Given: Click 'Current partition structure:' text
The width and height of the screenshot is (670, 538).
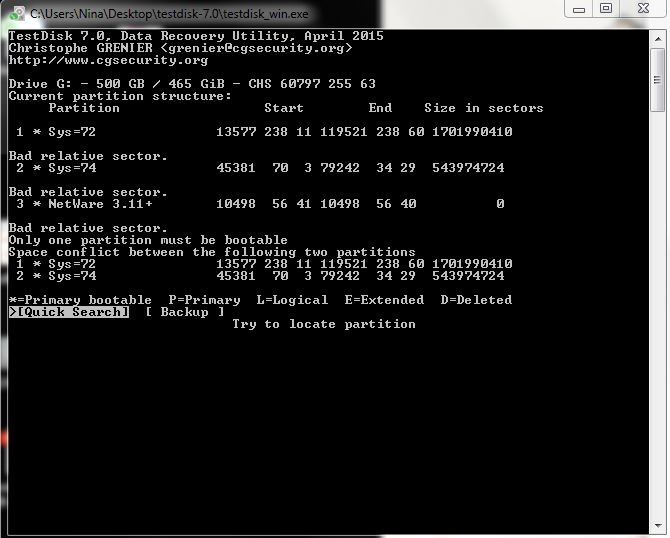Looking at the screenshot, I should pos(120,96).
